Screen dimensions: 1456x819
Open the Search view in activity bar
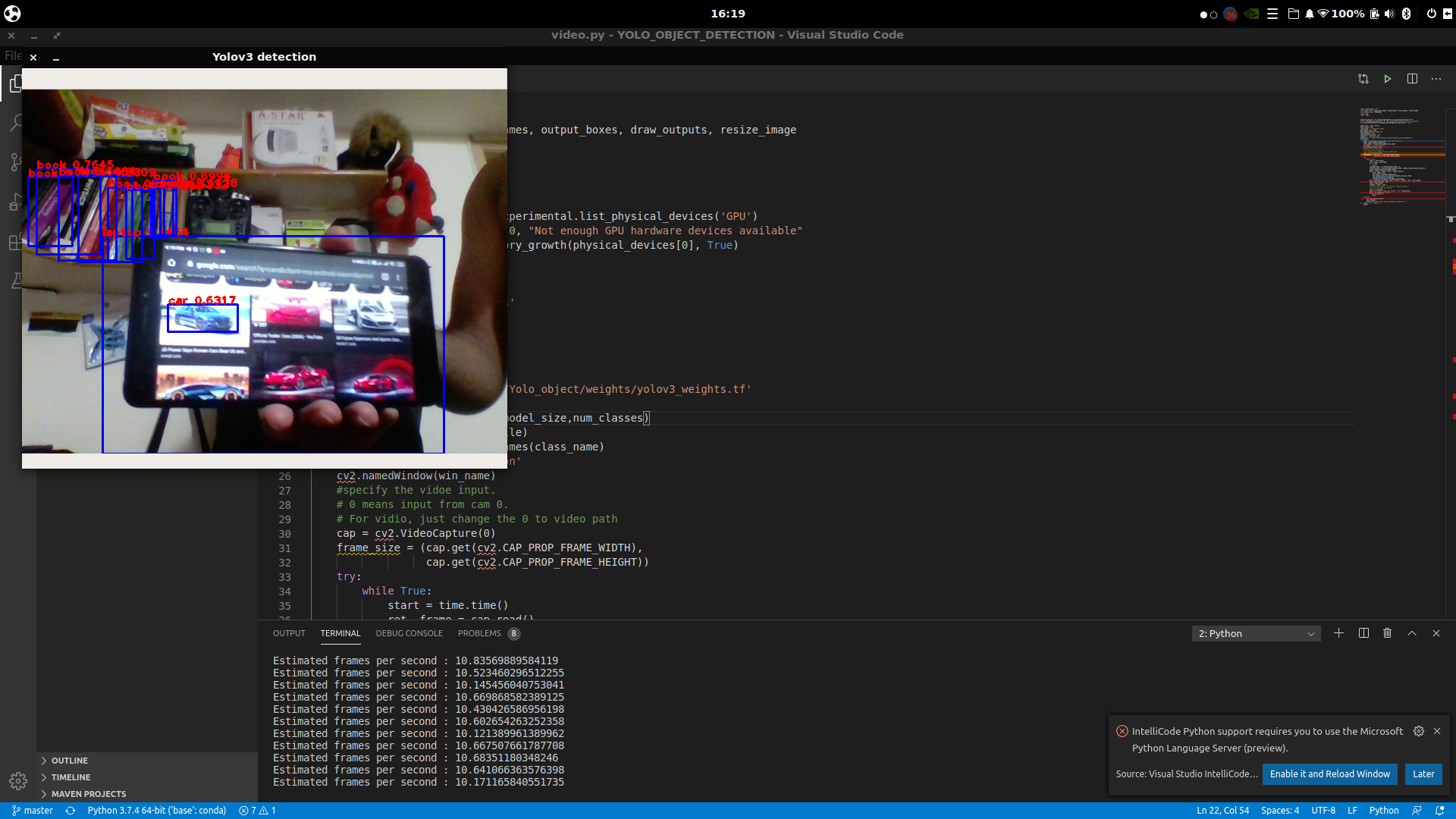tap(15, 123)
